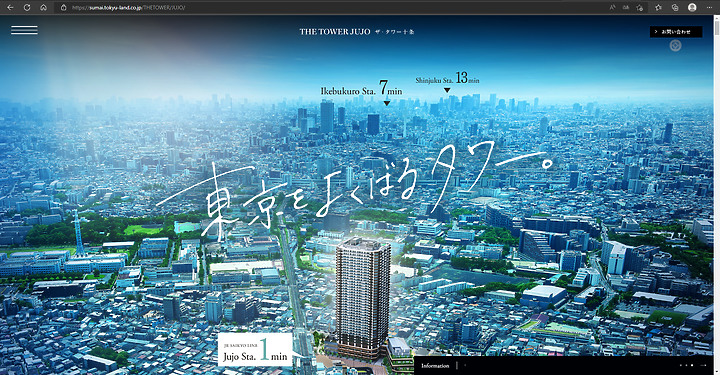
Task: Activate the Read Aloud icon
Action: 612,7
